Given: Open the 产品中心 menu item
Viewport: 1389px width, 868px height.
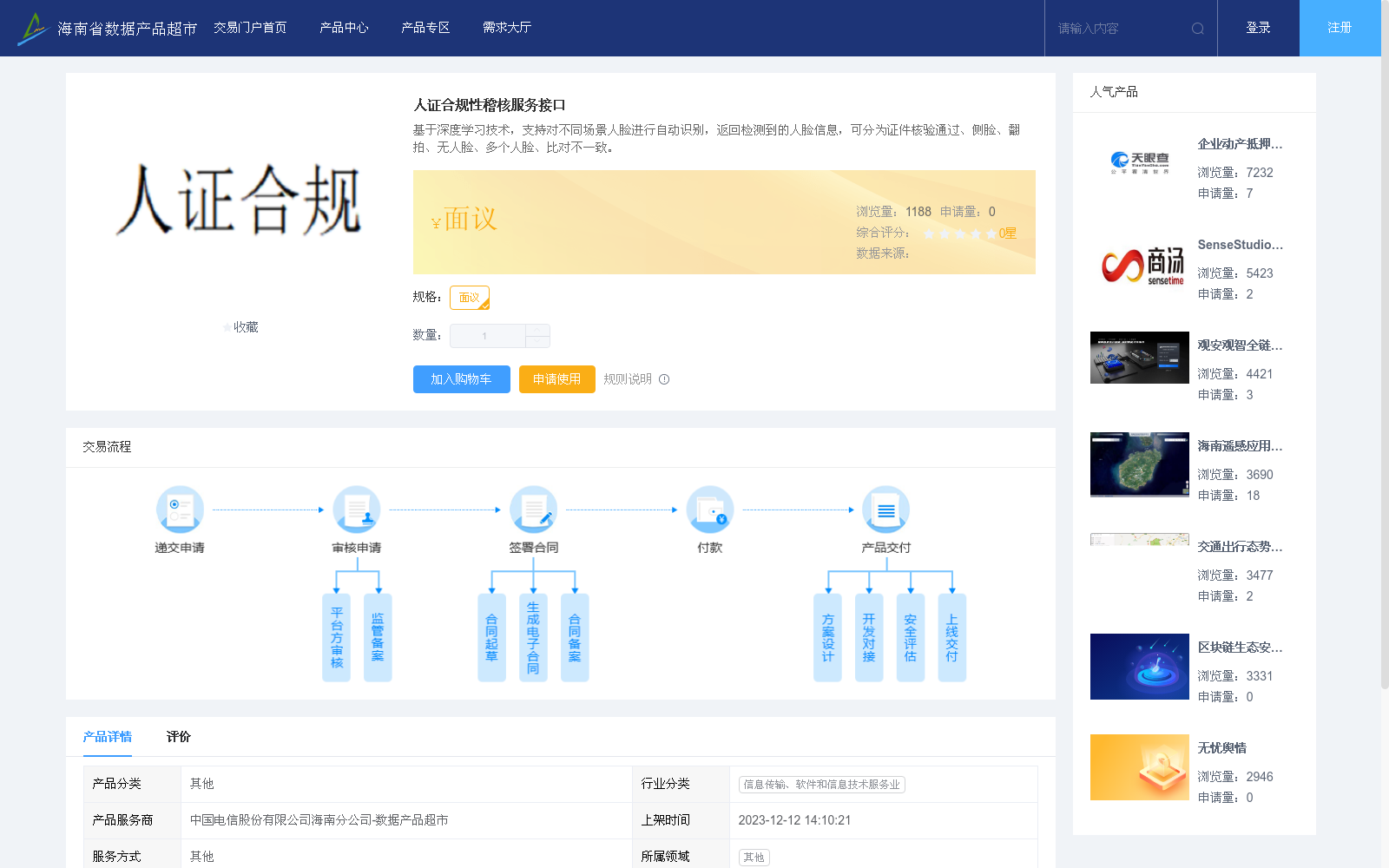Looking at the screenshot, I should [x=344, y=28].
